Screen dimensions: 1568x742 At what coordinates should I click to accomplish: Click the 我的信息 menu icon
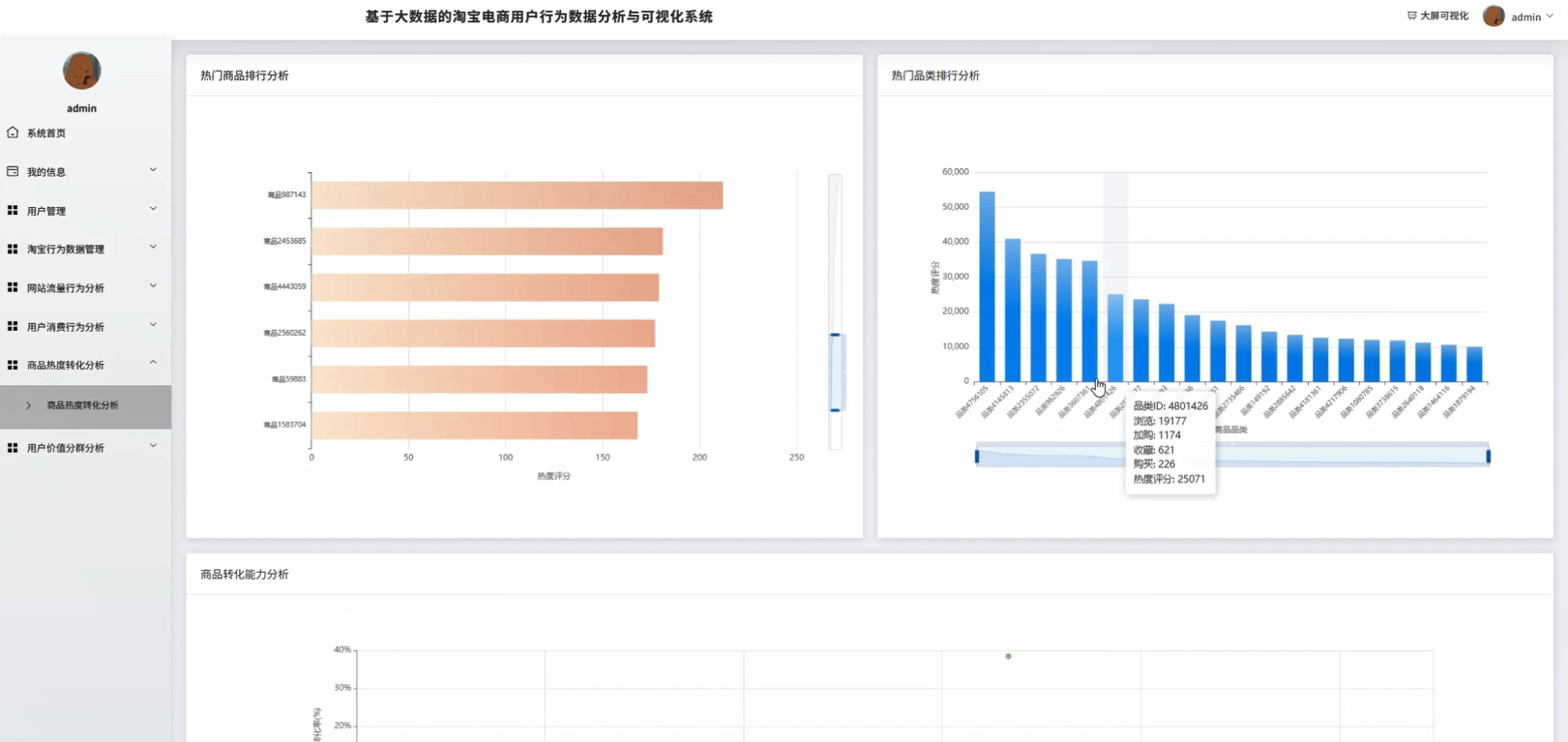click(13, 171)
